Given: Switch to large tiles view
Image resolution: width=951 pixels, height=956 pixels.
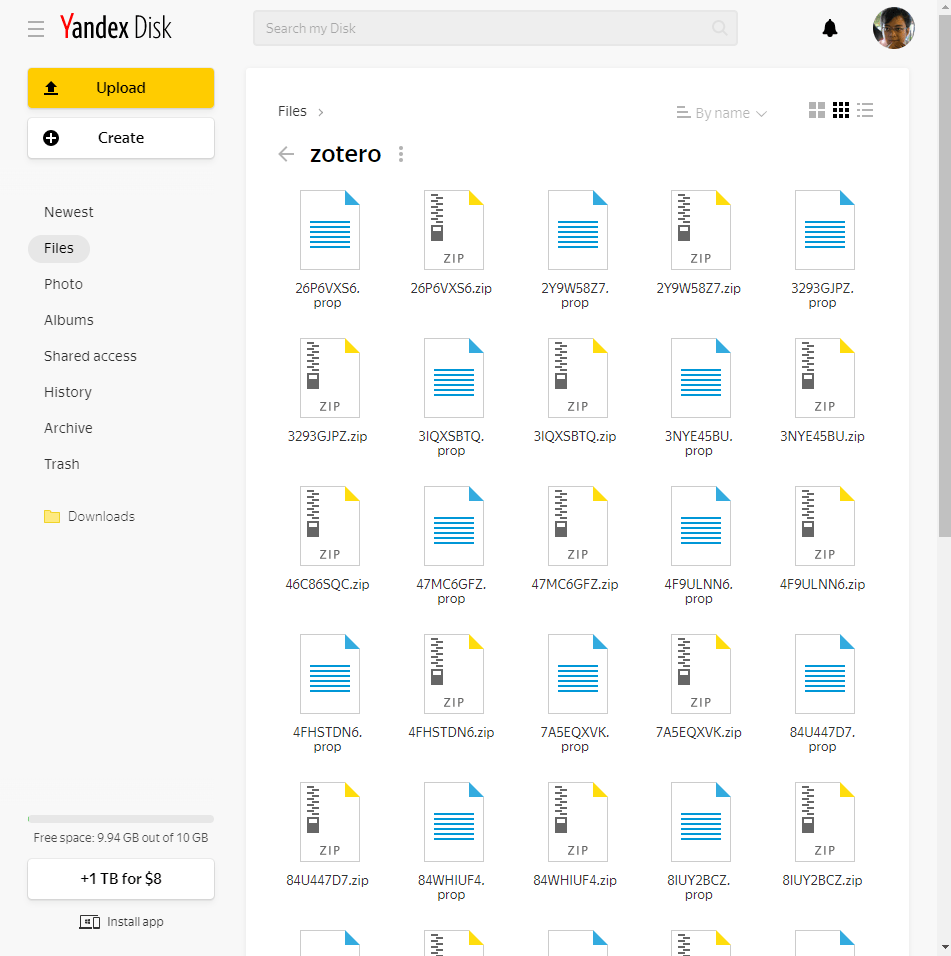Looking at the screenshot, I should point(817,111).
